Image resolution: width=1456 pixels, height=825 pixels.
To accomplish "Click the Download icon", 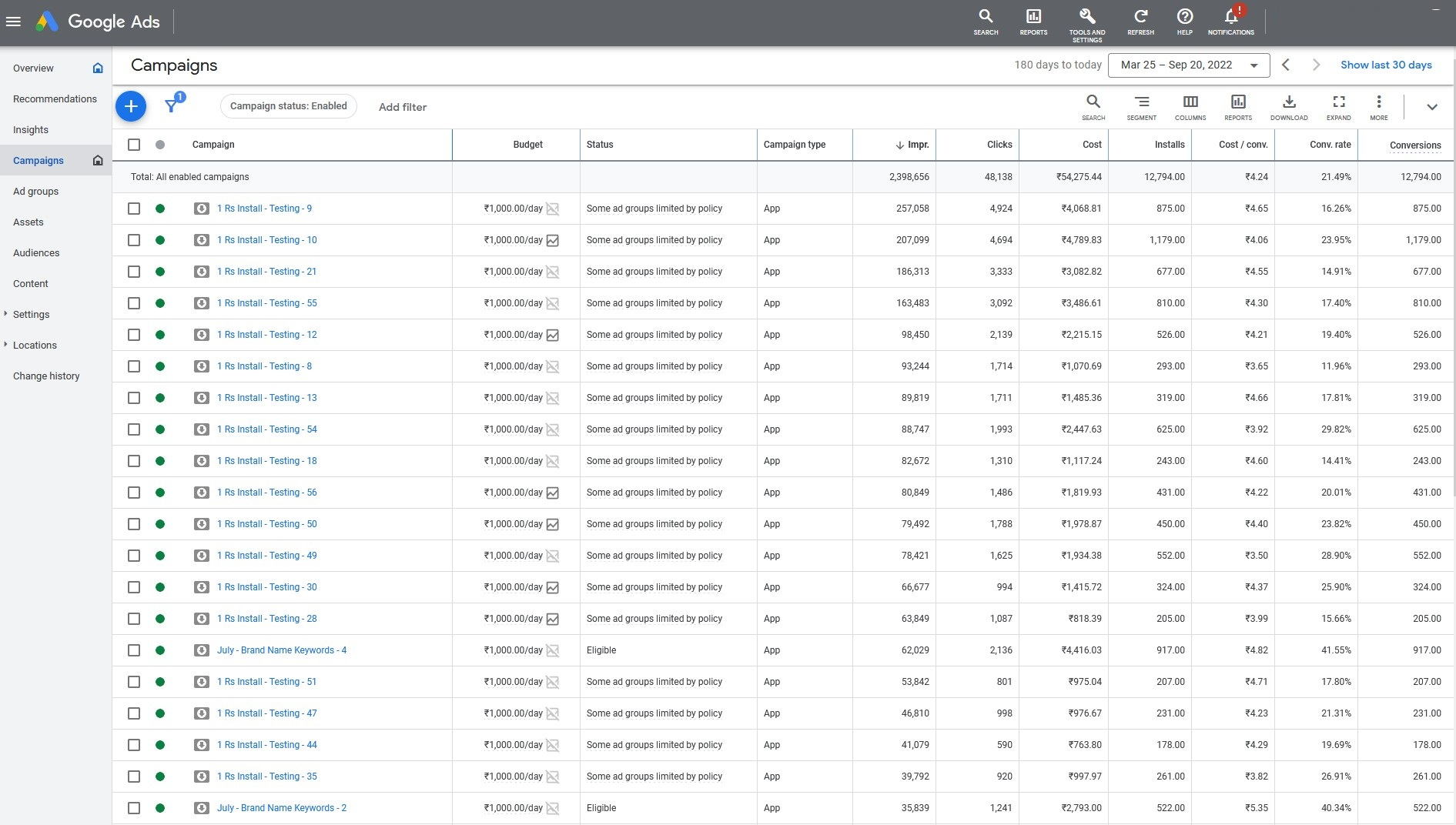I will pos(1288,102).
